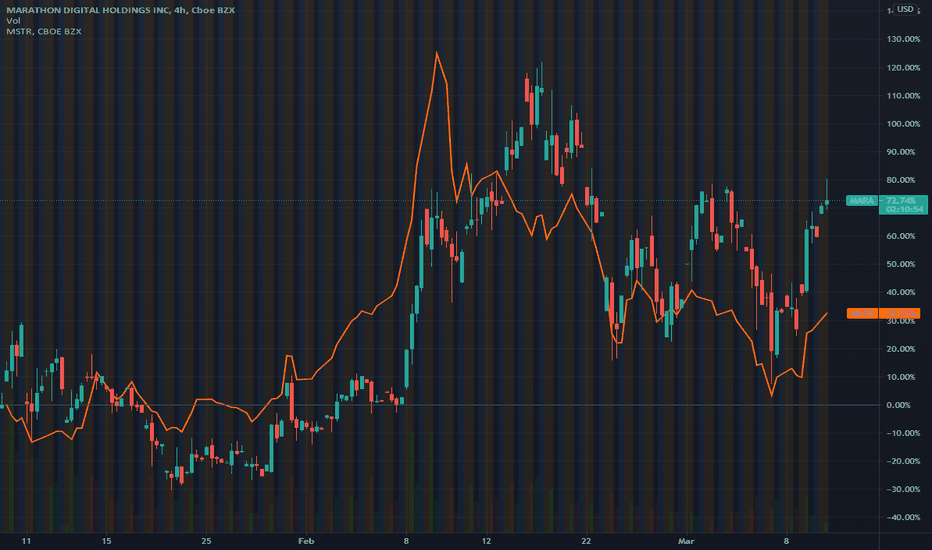Click the 50.00% price axis label
This screenshot has height=550, width=932.
[901, 264]
